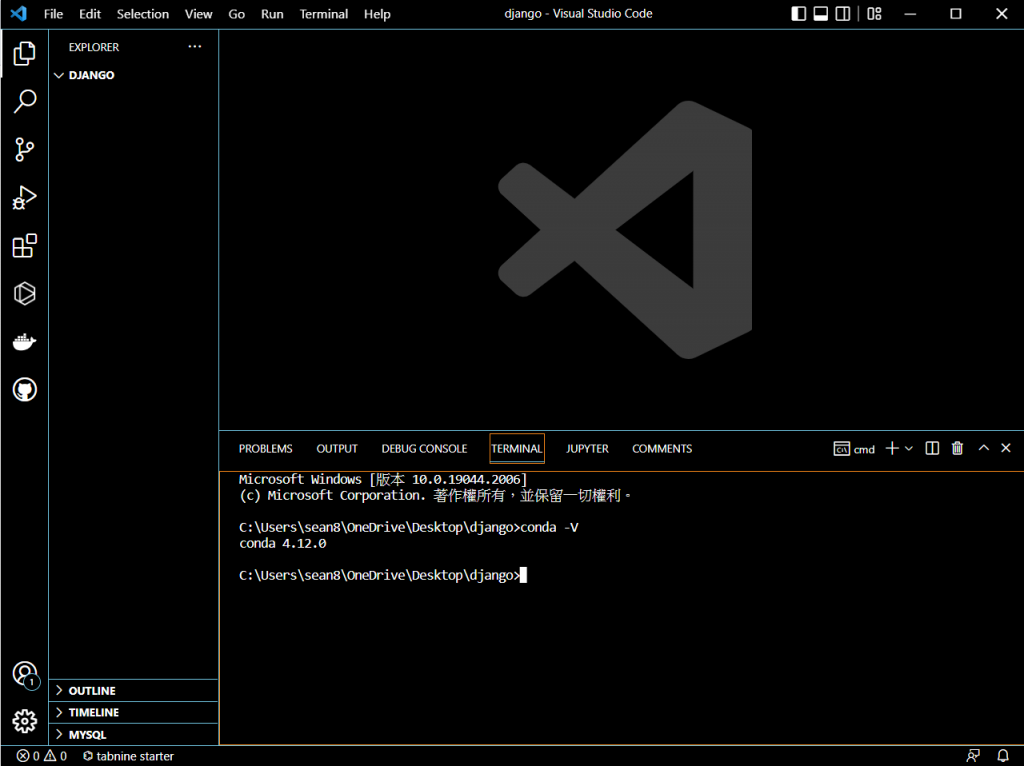1024x766 pixels.
Task: Collapse the DJANGO folder section
Action: [133, 75]
